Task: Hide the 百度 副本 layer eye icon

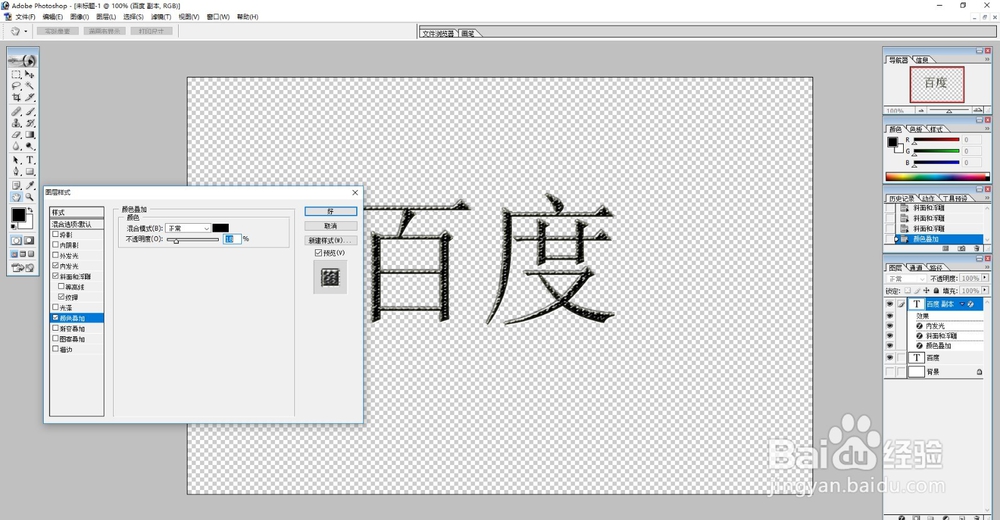Action: click(890, 304)
